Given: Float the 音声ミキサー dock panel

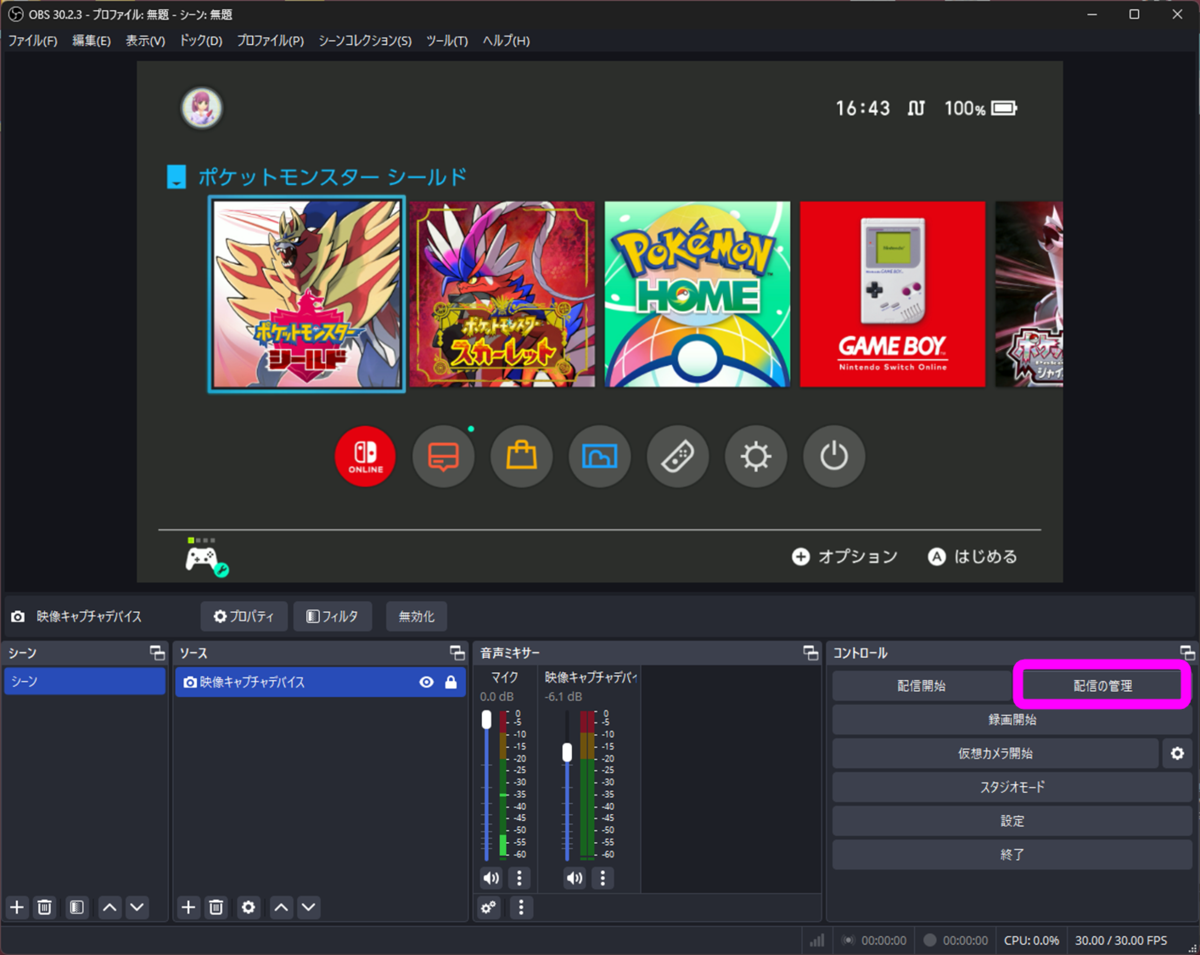Looking at the screenshot, I should [x=811, y=653].
